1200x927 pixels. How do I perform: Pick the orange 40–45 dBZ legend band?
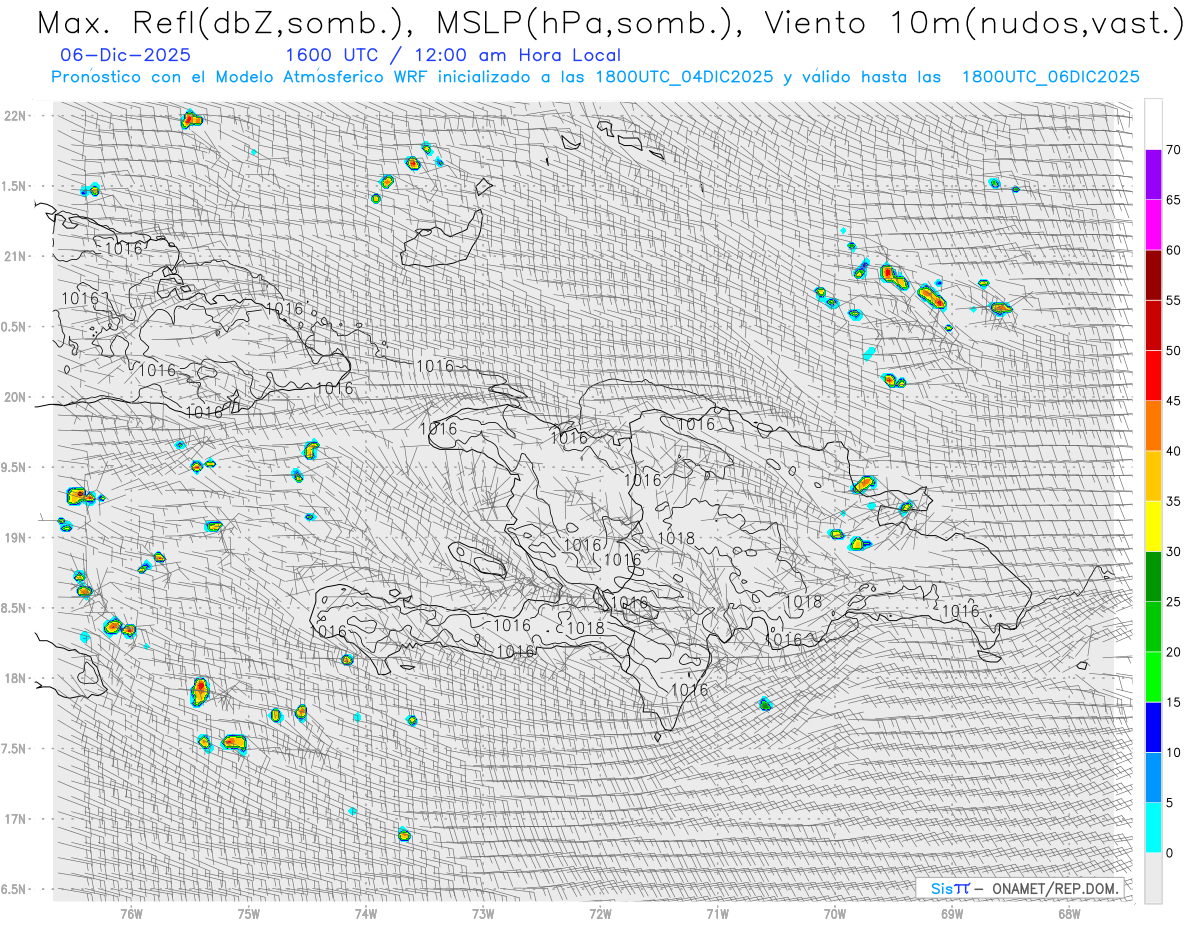click(1153, 426)
